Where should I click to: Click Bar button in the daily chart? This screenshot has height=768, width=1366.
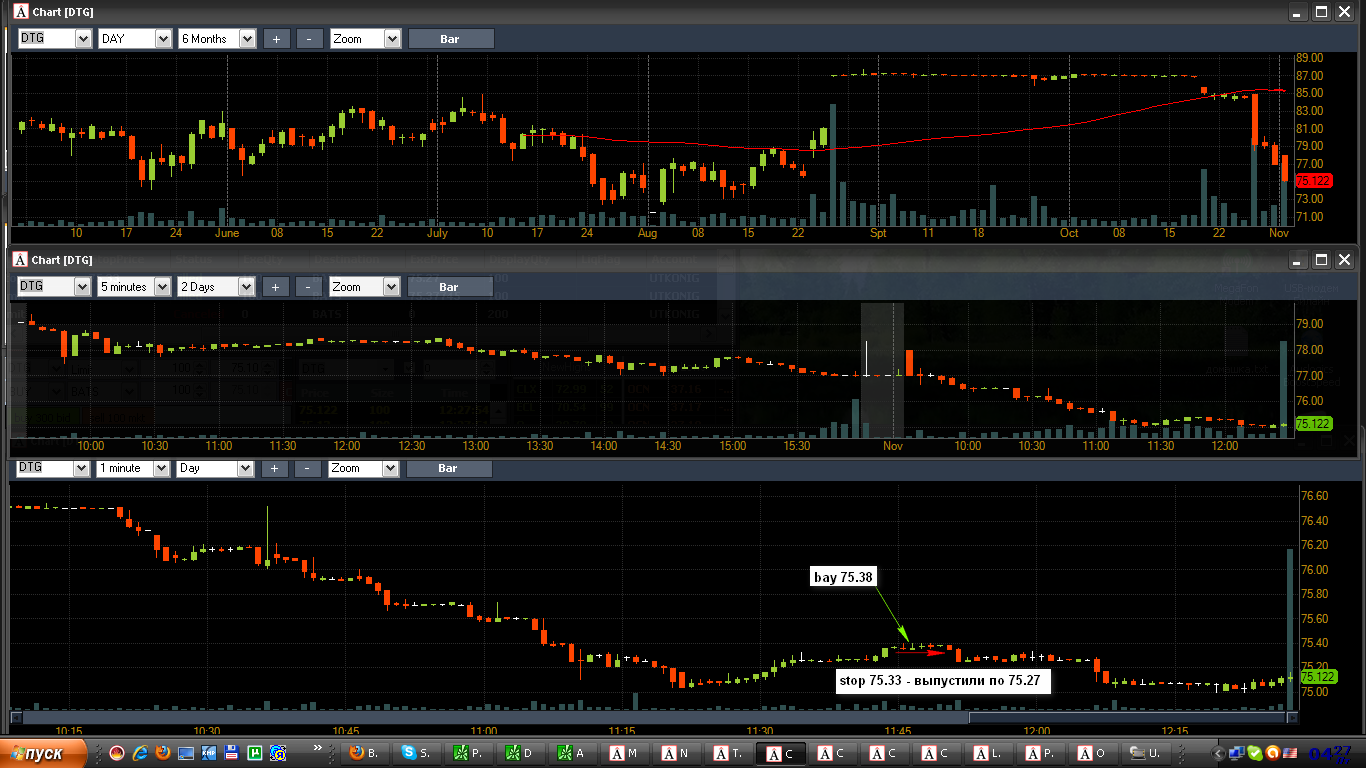(450, 39)
